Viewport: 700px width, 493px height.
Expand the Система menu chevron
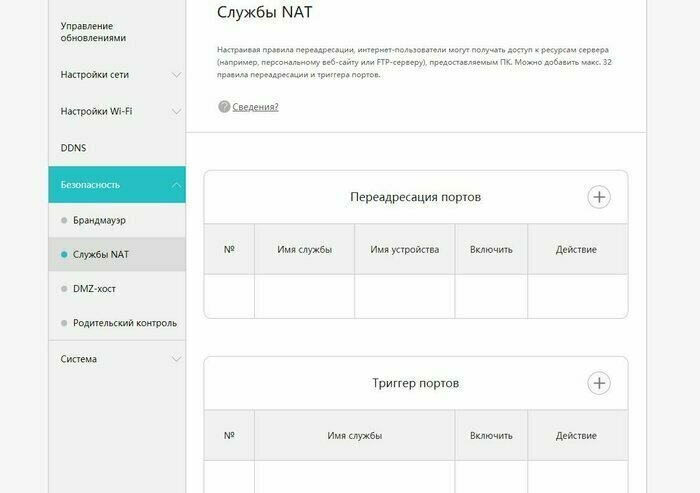(176, 359)
